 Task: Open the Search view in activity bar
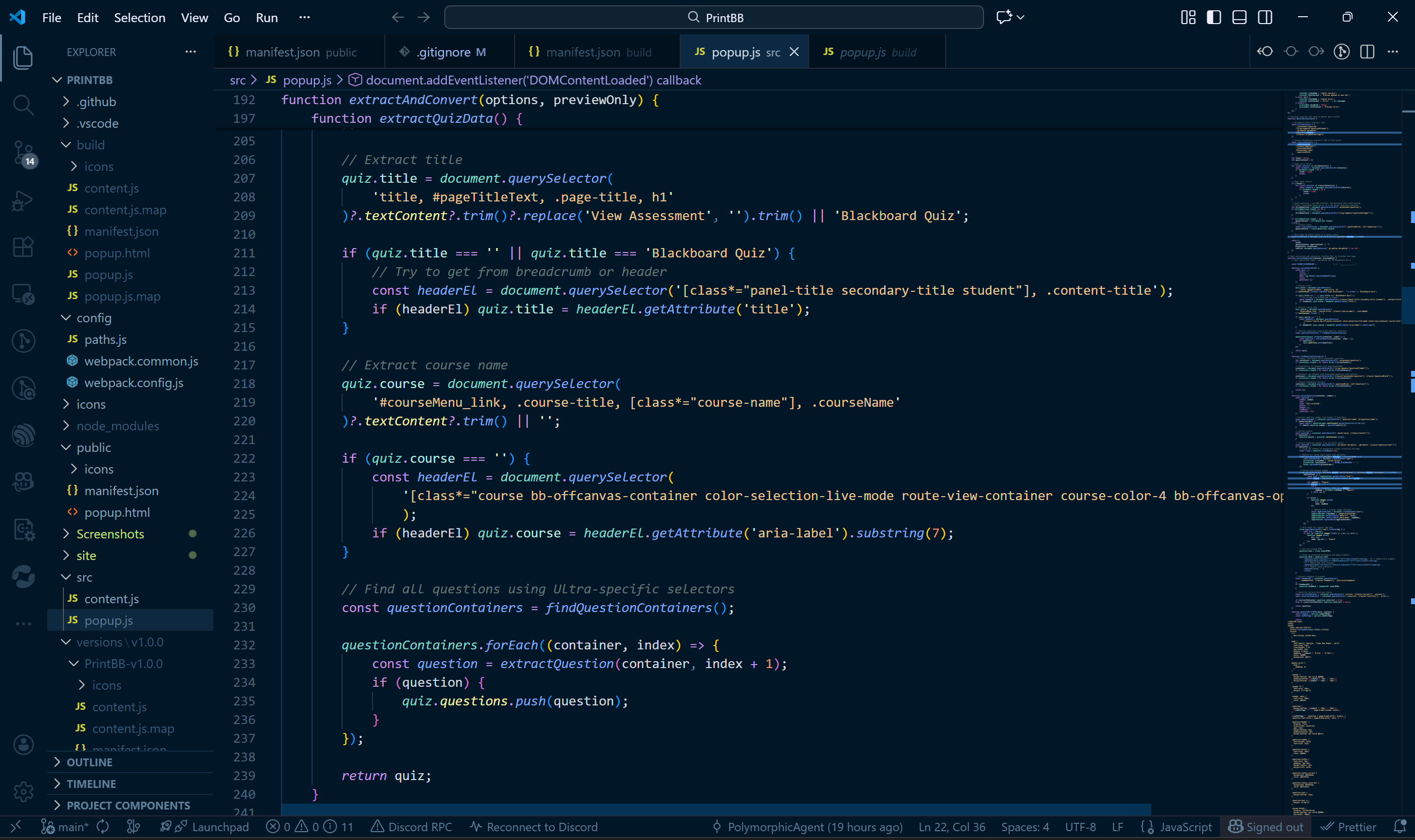(x=23, y=104)
